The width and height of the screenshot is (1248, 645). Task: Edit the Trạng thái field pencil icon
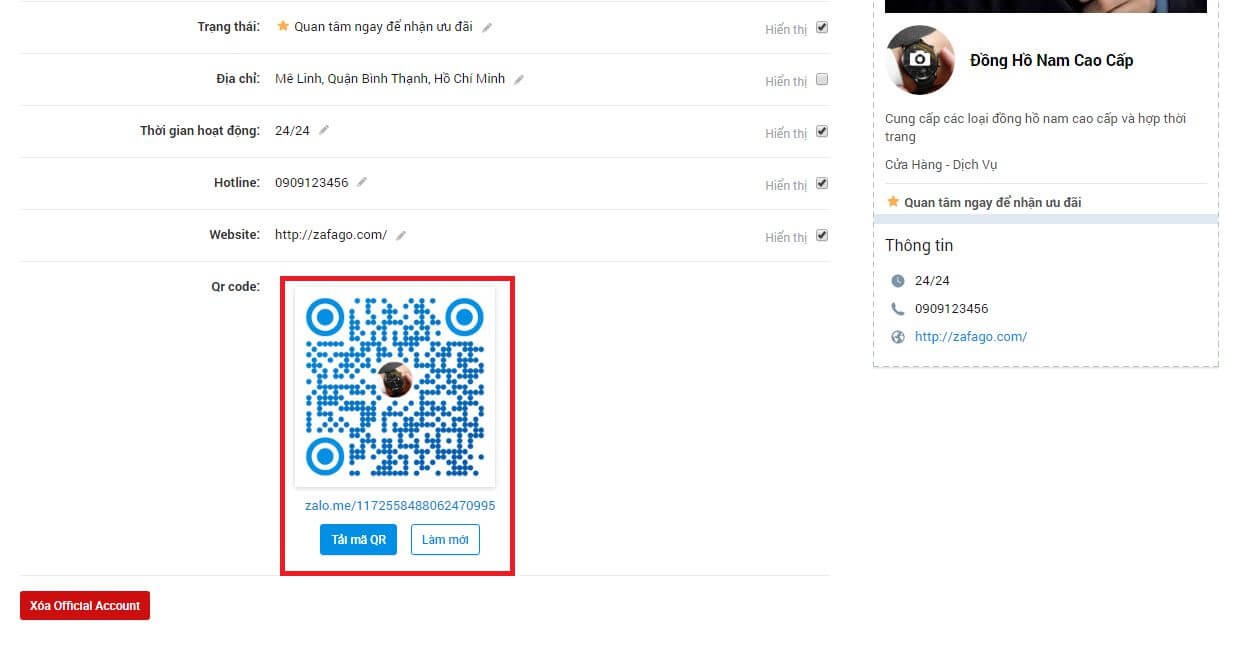point(487,27)
